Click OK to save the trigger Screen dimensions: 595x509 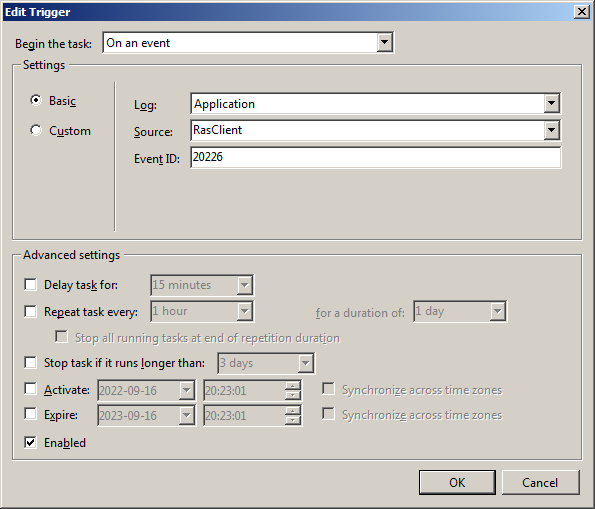tap(457, 482)
